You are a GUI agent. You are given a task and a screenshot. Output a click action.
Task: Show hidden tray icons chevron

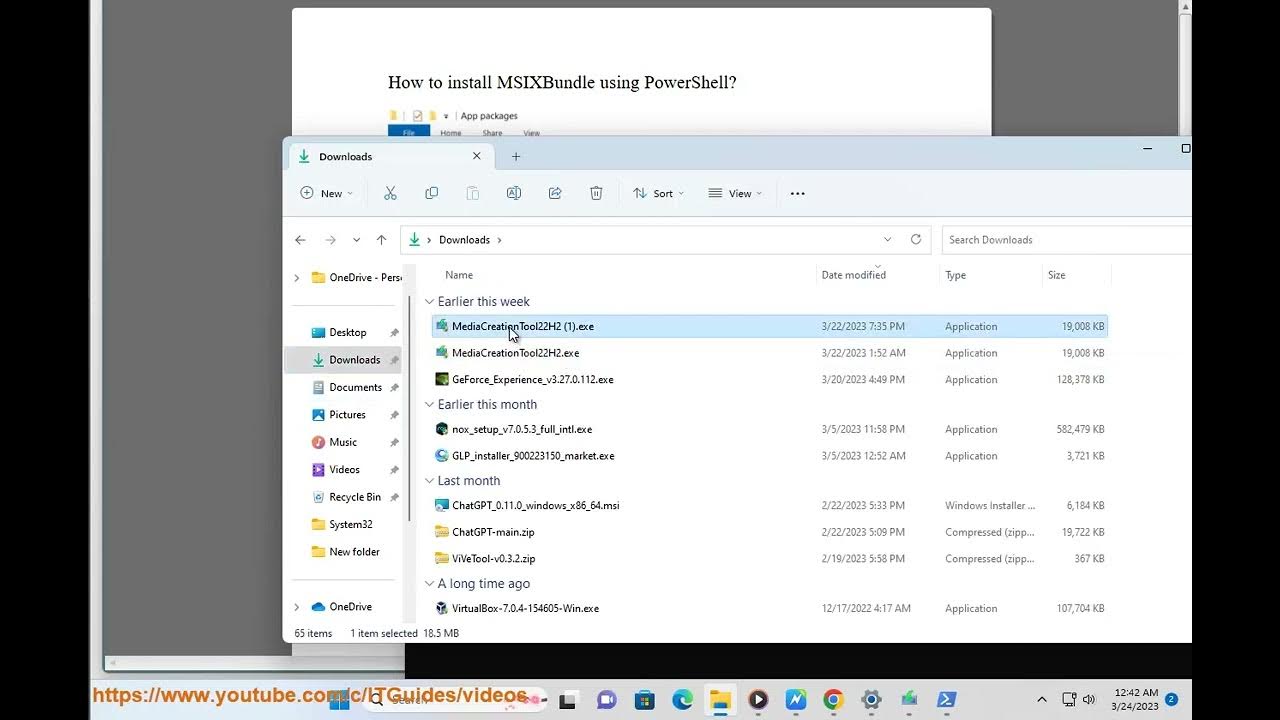(1041, 699)
